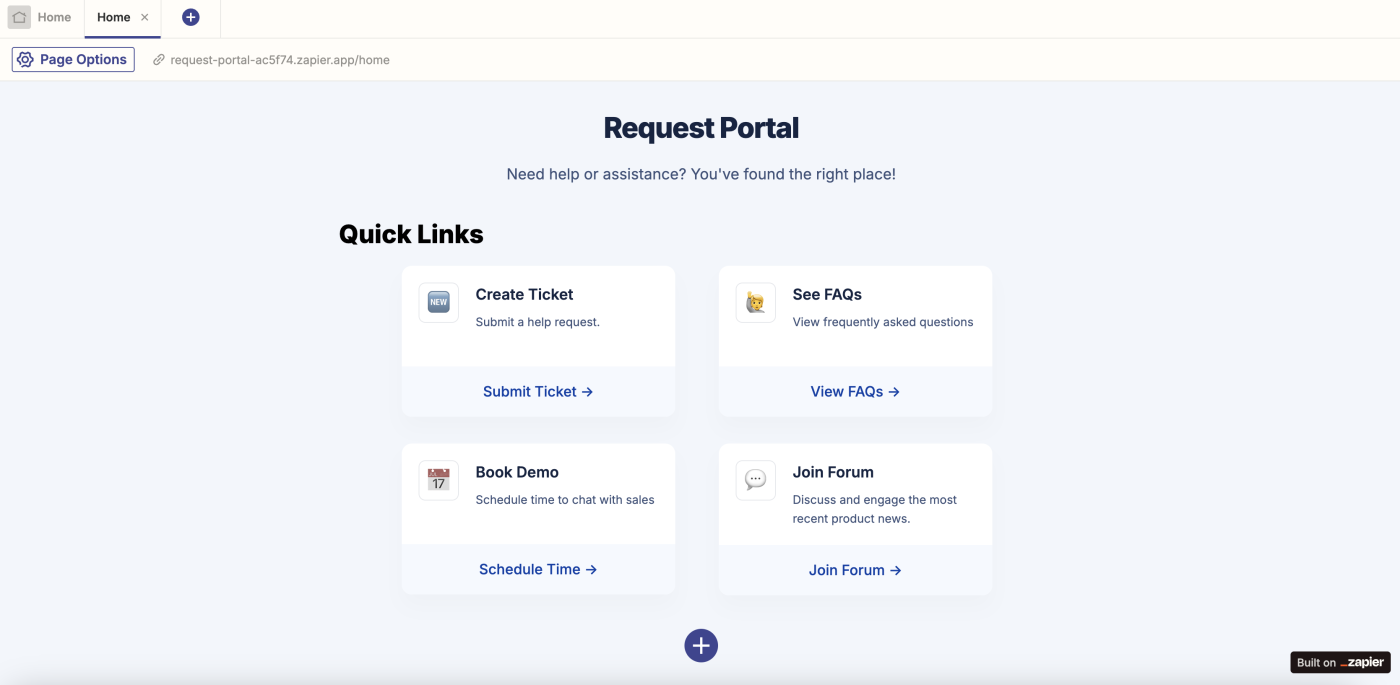Click the See FAQs card title
The width and height of the screenshot is (1400, 685).
[x=827, y=294]
